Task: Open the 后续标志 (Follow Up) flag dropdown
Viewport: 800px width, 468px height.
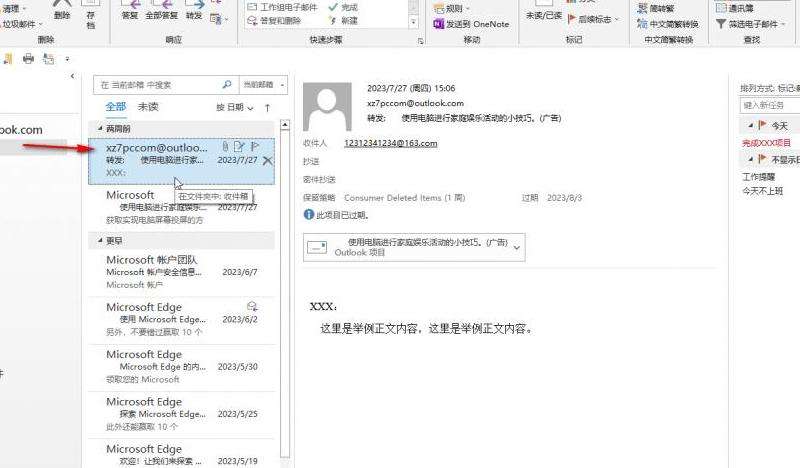Action: coord(593,19)
